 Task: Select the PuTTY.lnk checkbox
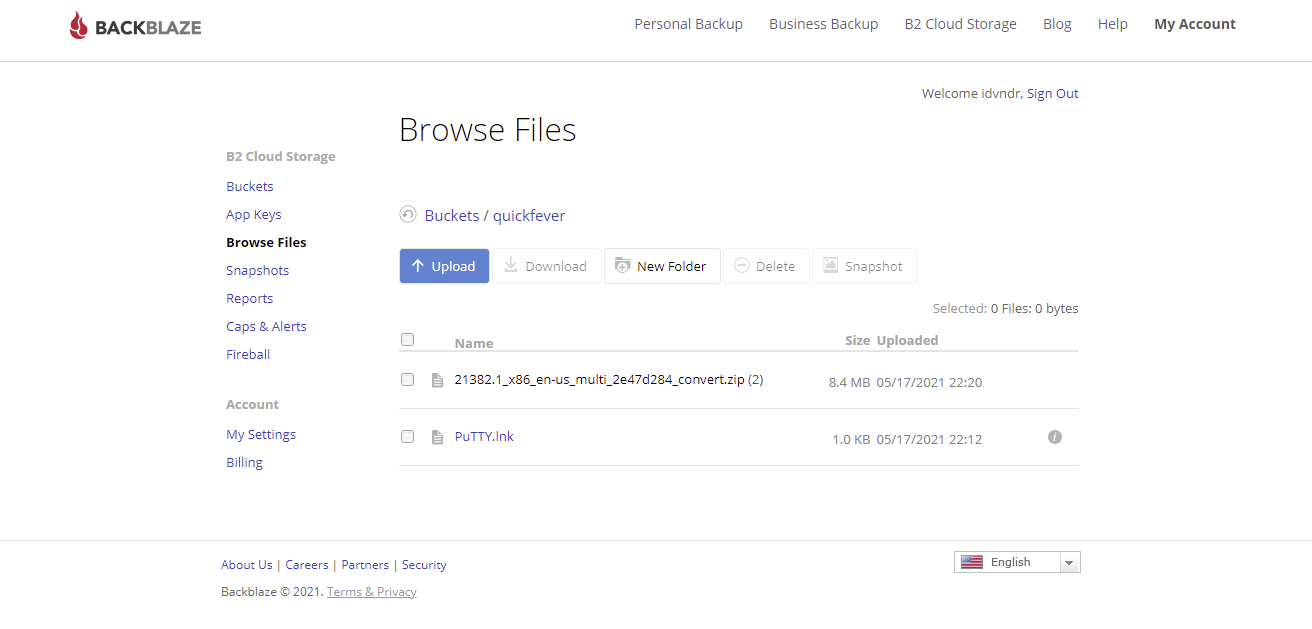407,436
